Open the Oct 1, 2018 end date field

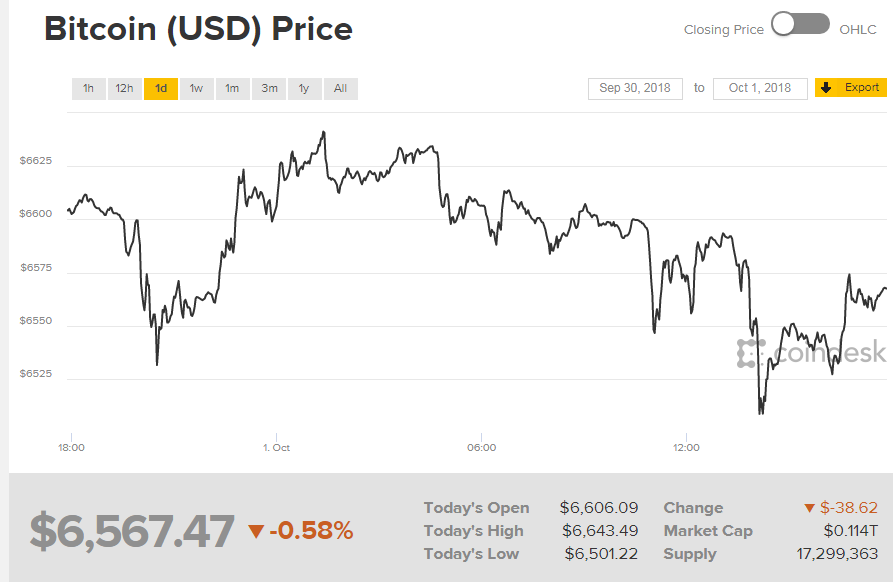760,88
